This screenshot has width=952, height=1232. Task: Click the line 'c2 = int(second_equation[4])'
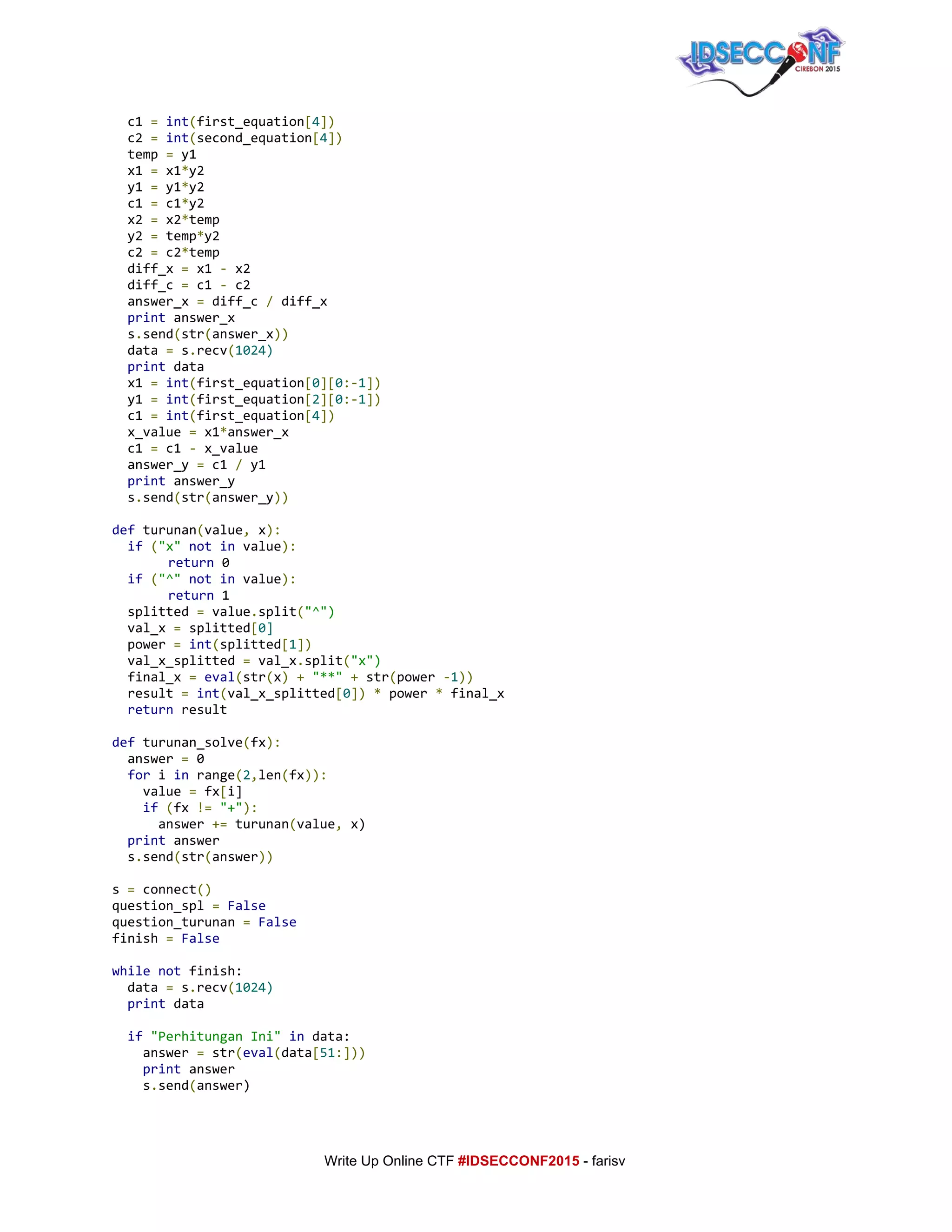235,138
